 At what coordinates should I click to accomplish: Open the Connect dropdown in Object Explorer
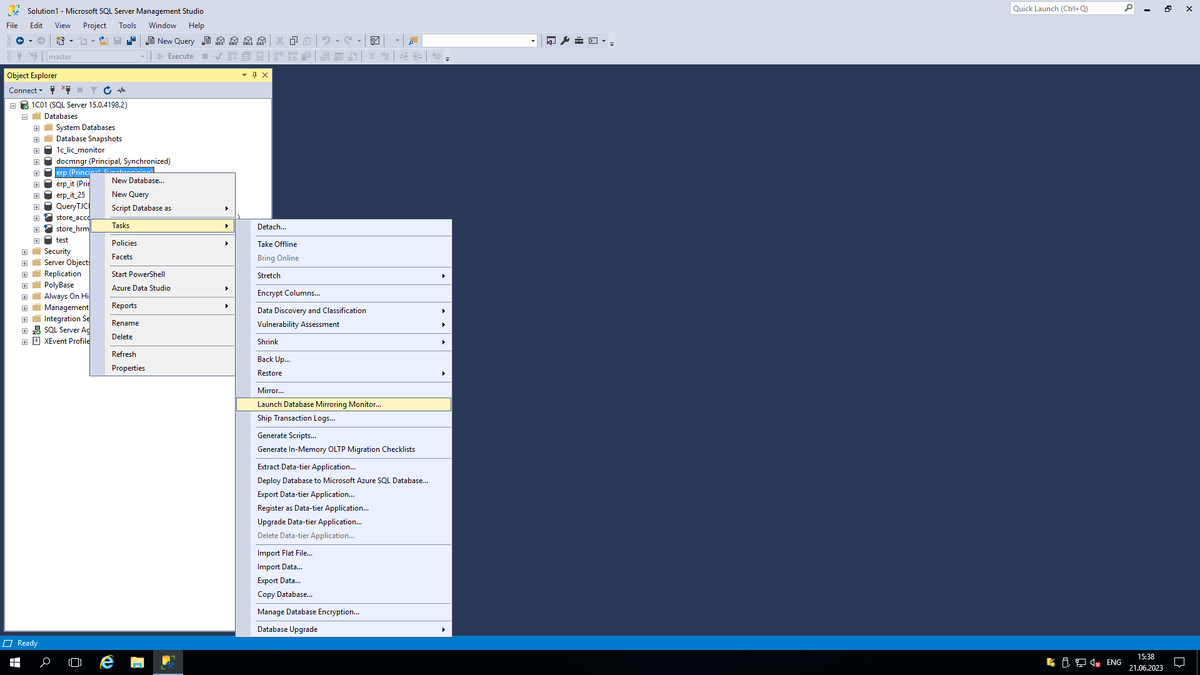click(26, 90)
